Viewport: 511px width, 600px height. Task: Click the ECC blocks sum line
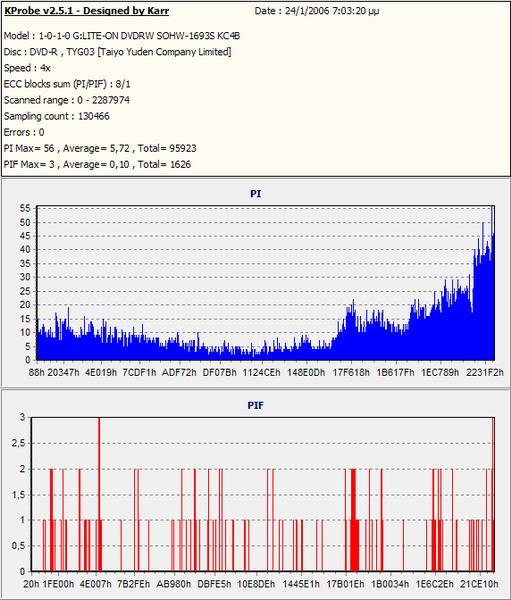(67, 84)
